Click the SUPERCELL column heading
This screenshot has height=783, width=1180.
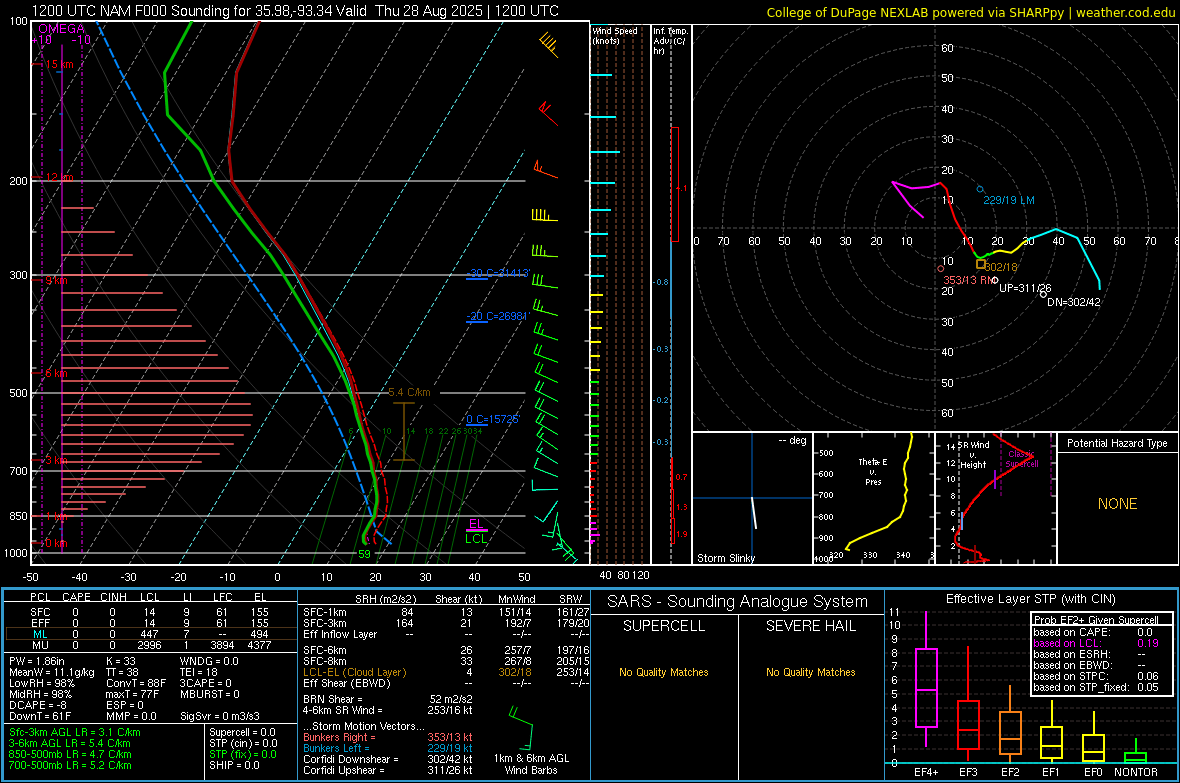[664, 626]
